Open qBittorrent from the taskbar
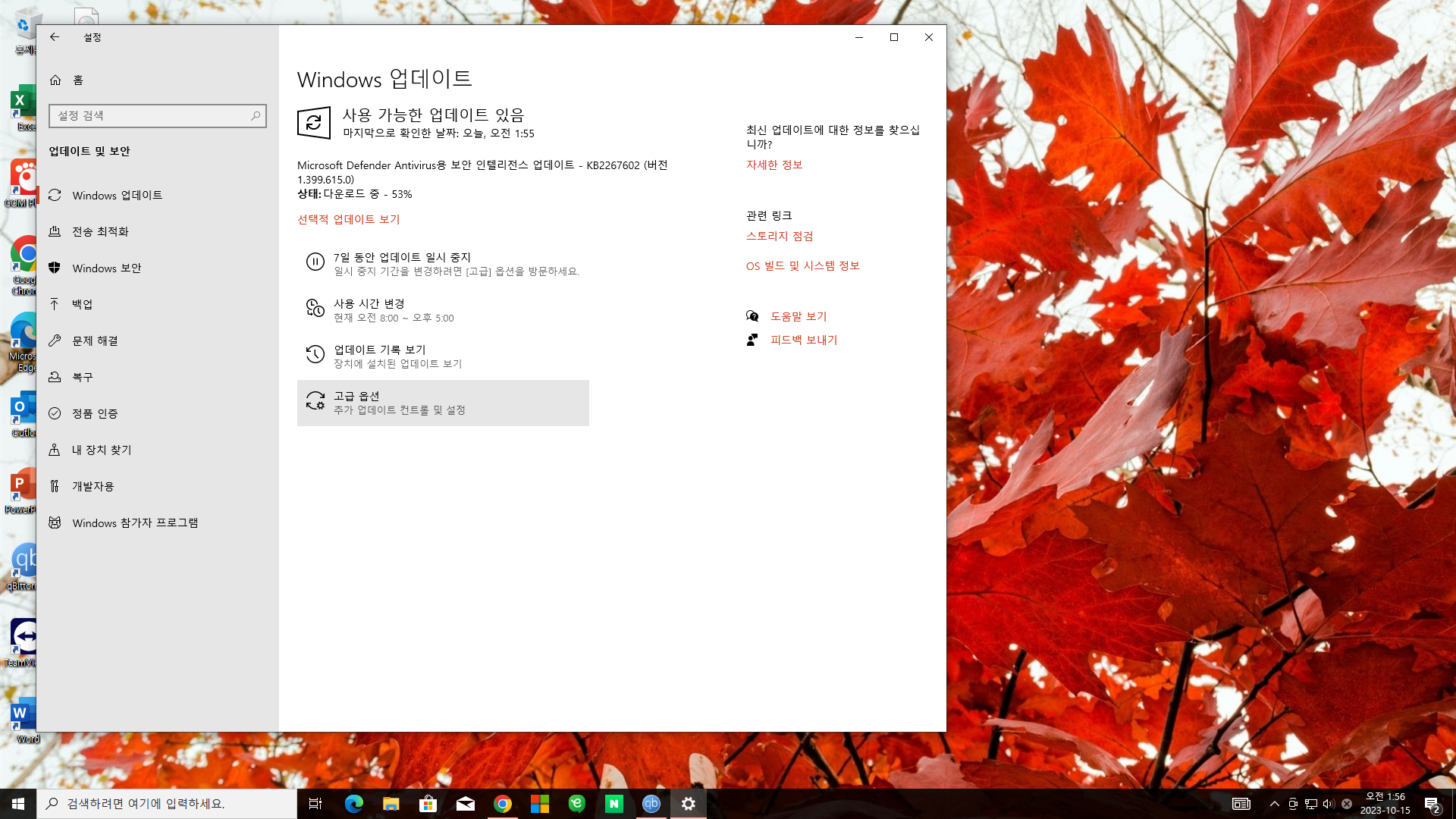Viewport: 1456px width, 819px height. click(651, 804)
